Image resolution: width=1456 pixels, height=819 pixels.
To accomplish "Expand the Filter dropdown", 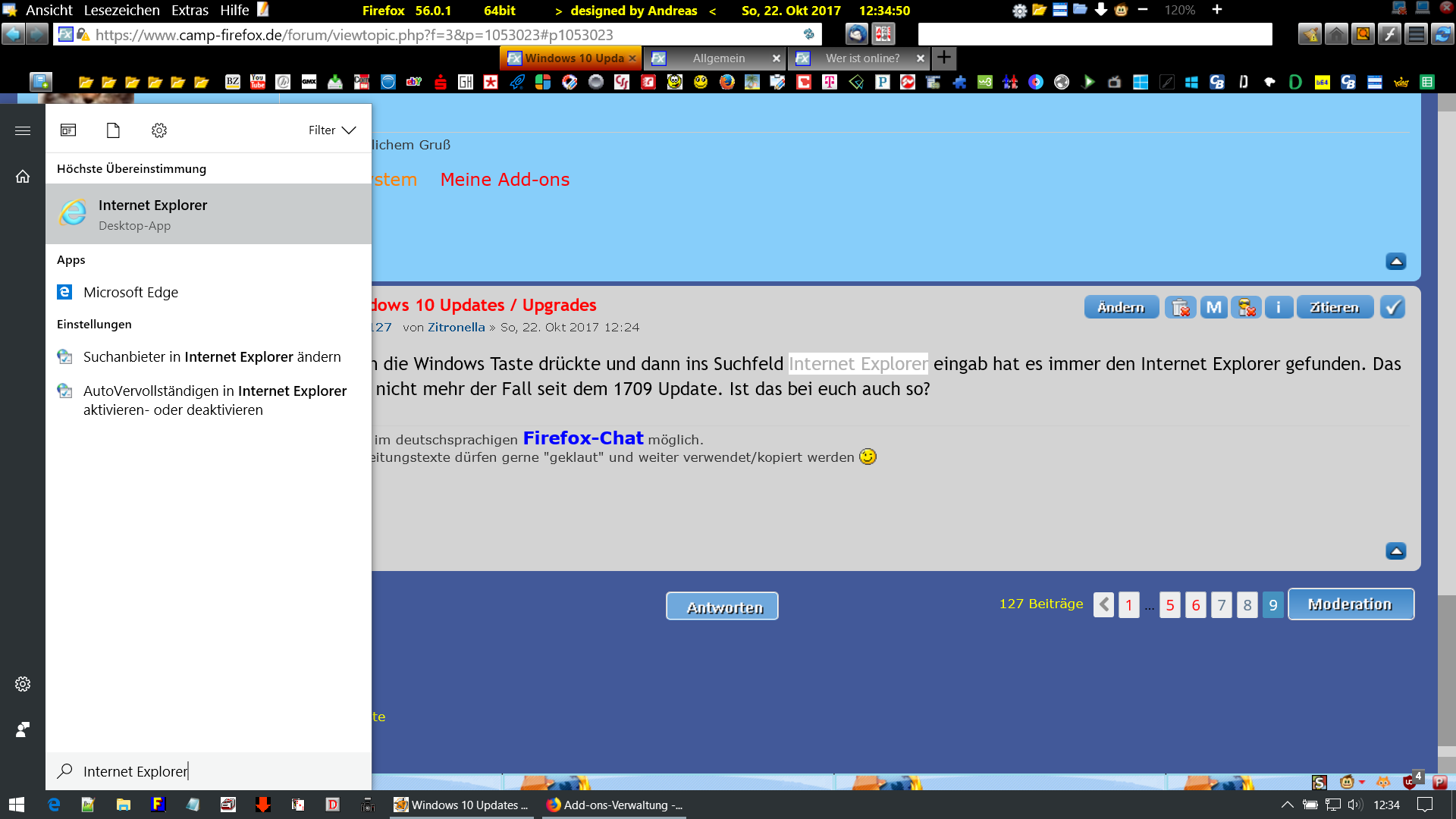I will tap(331, 130).
